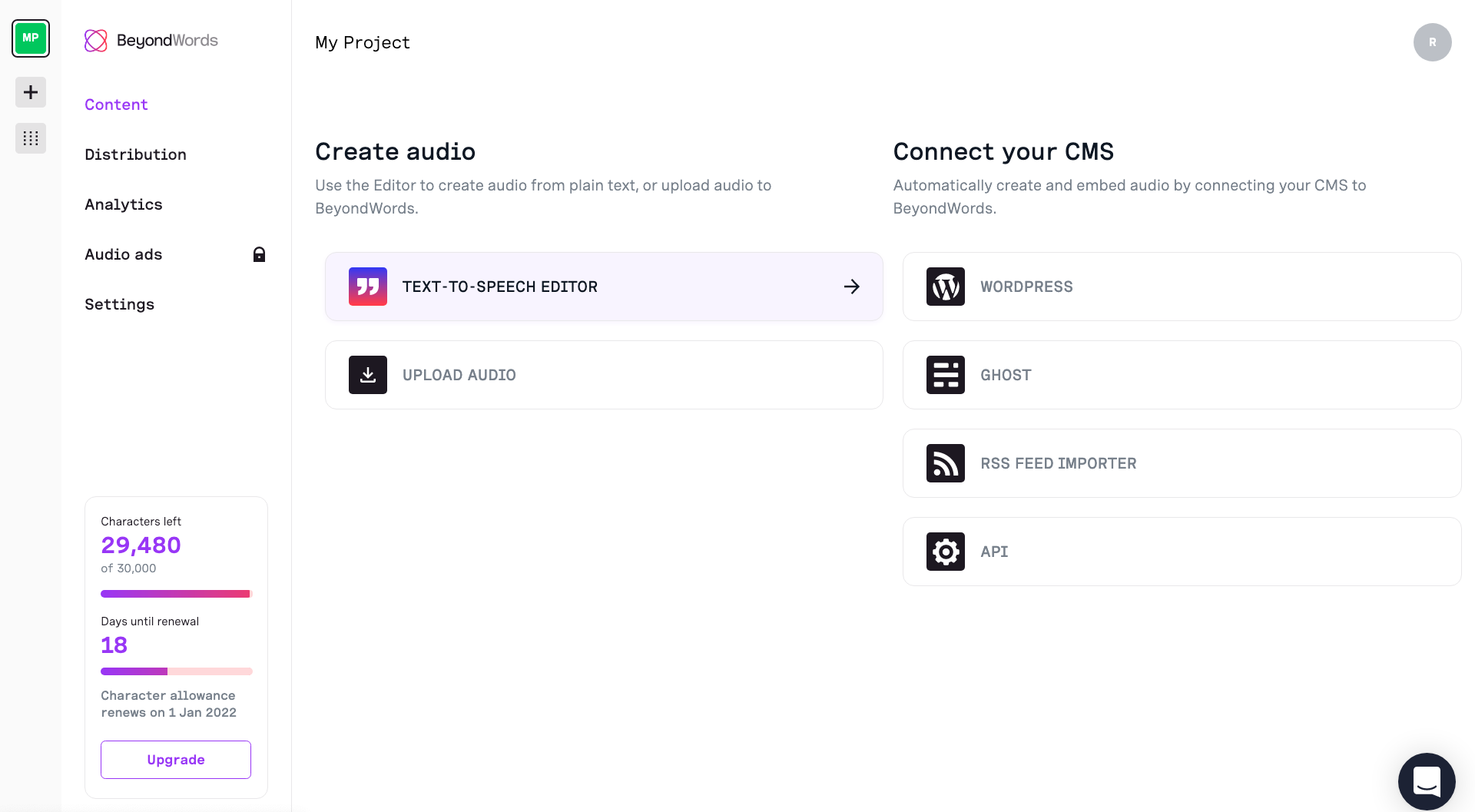Open the Text-to-Speech Editor card
This screenshot has height=812, width=1475.
(604, 287)
